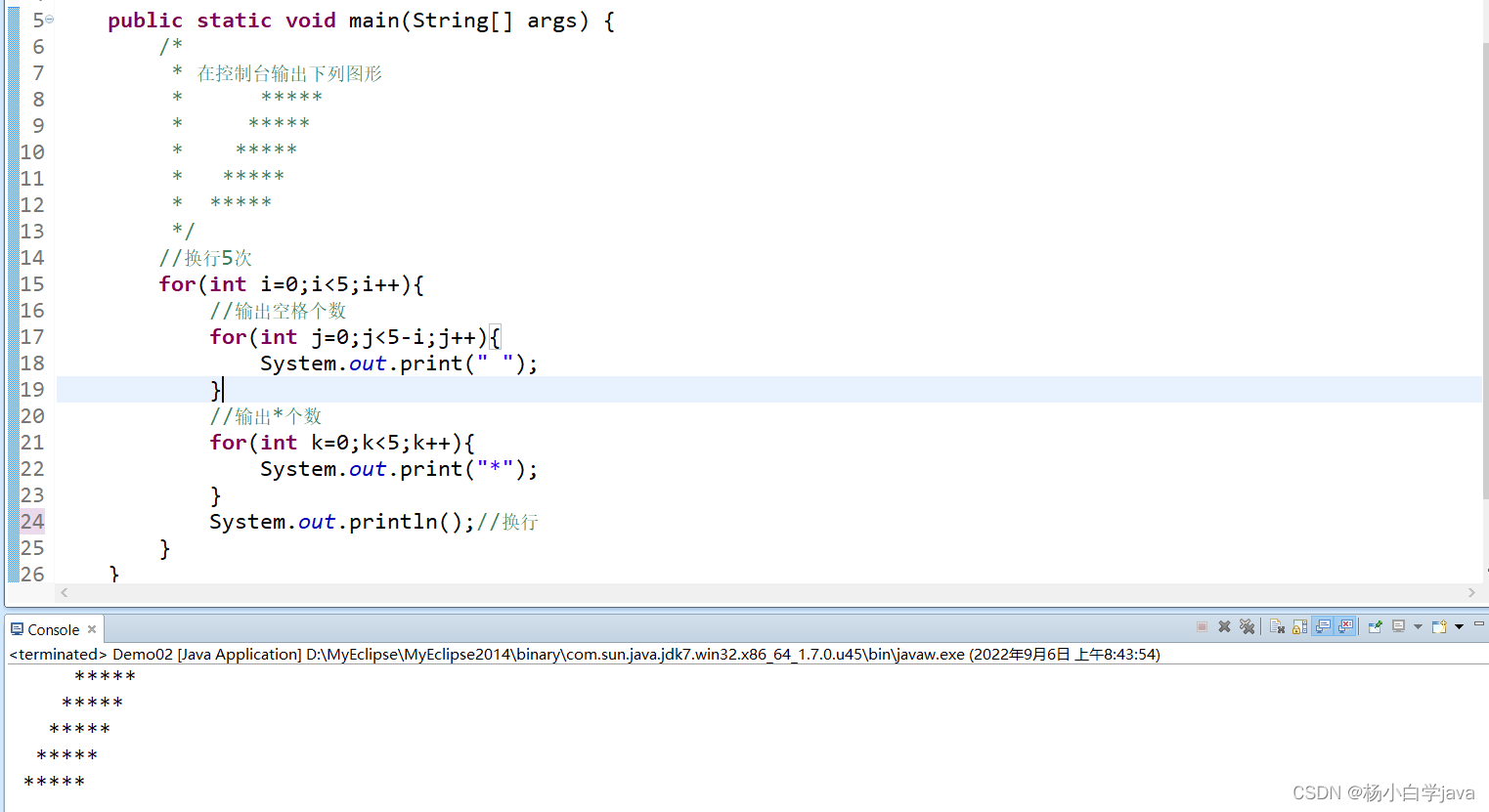Remove the current launch from console

coord(1224,626)
